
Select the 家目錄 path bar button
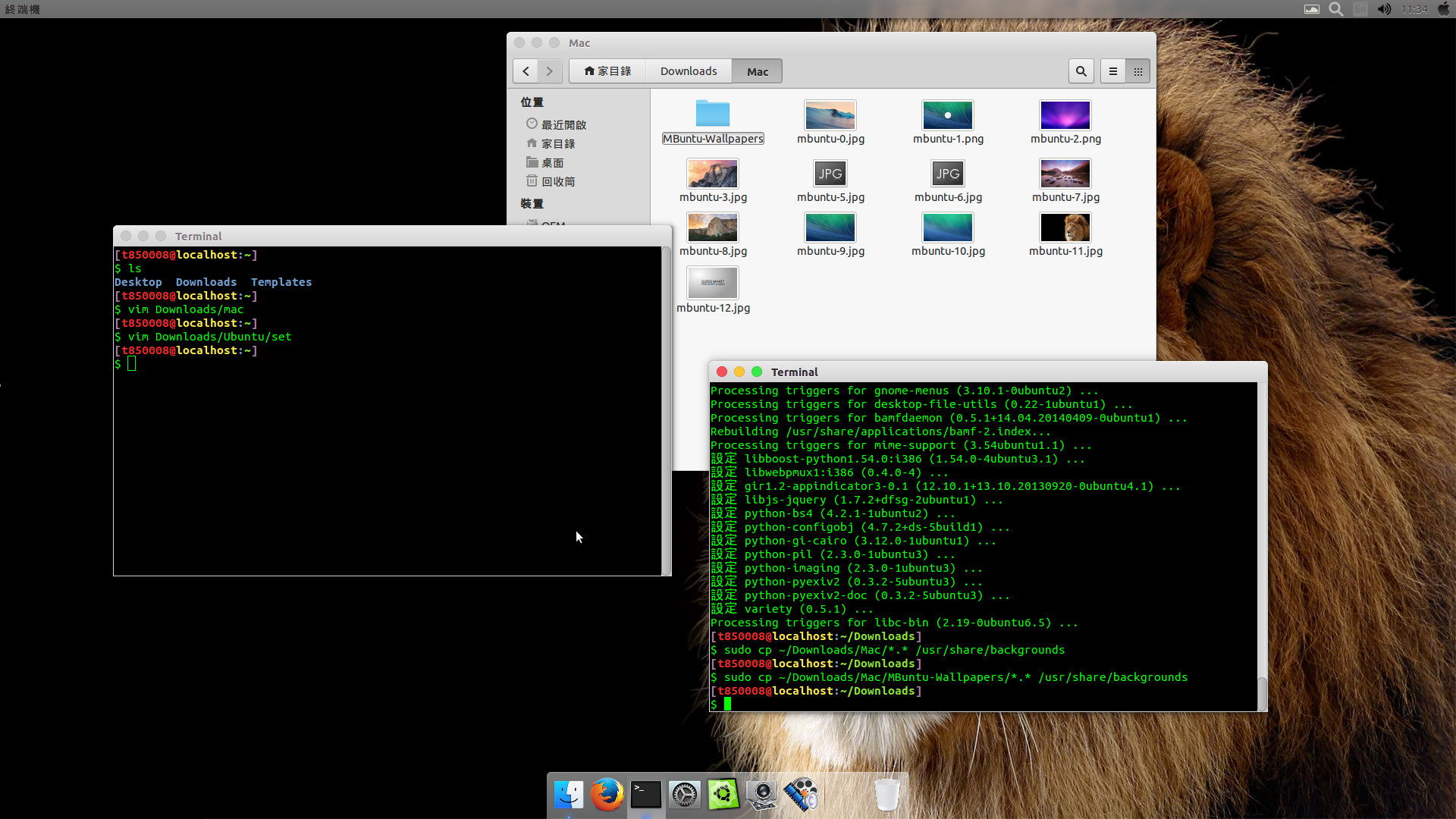607,71
